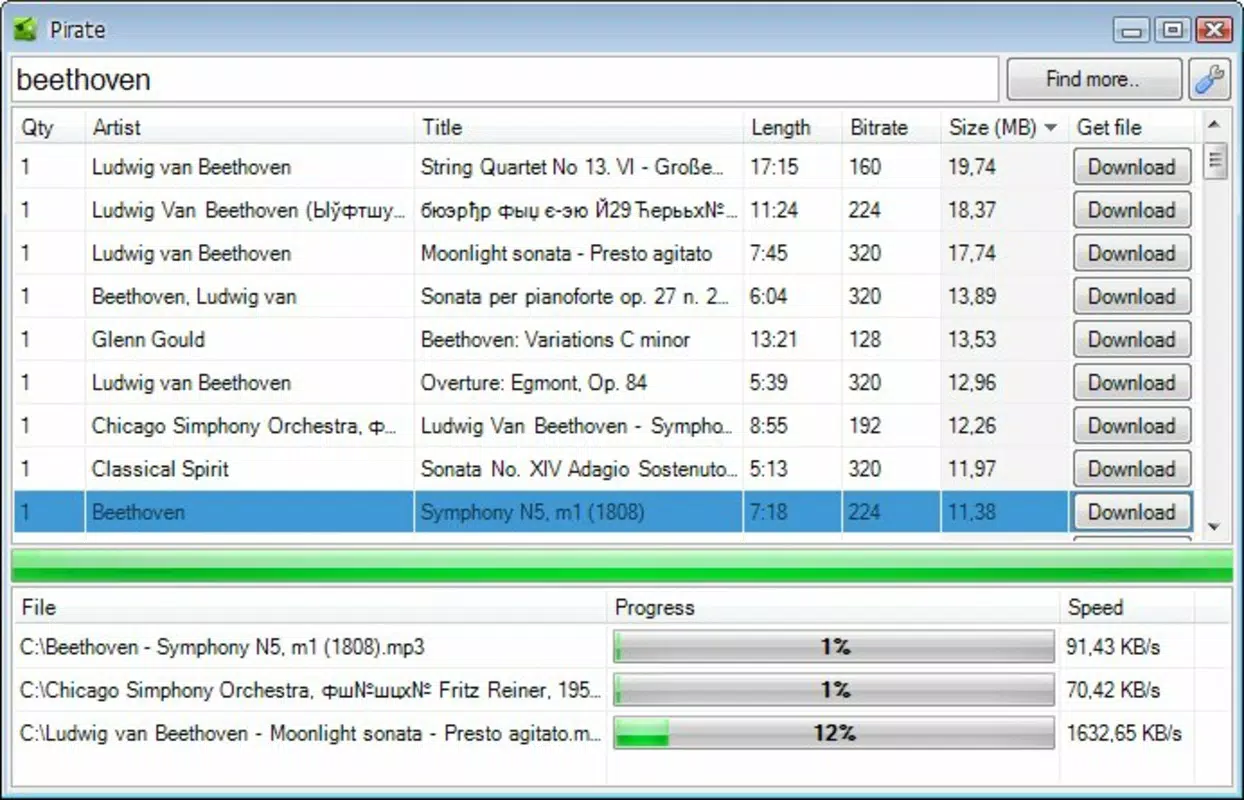Select the Classical Spirit artist cell

tap(249, 468)
